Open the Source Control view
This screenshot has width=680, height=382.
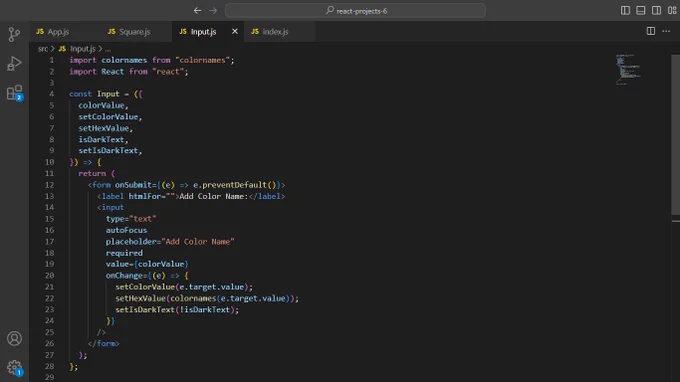(14, 34)
